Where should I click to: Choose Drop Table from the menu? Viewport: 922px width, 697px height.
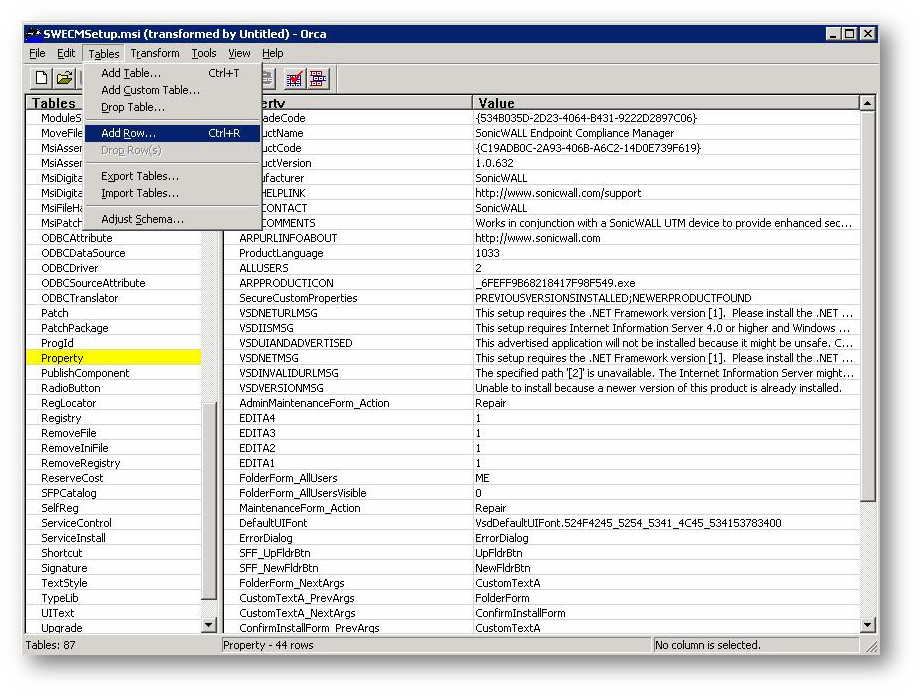[x=132, y=107]
